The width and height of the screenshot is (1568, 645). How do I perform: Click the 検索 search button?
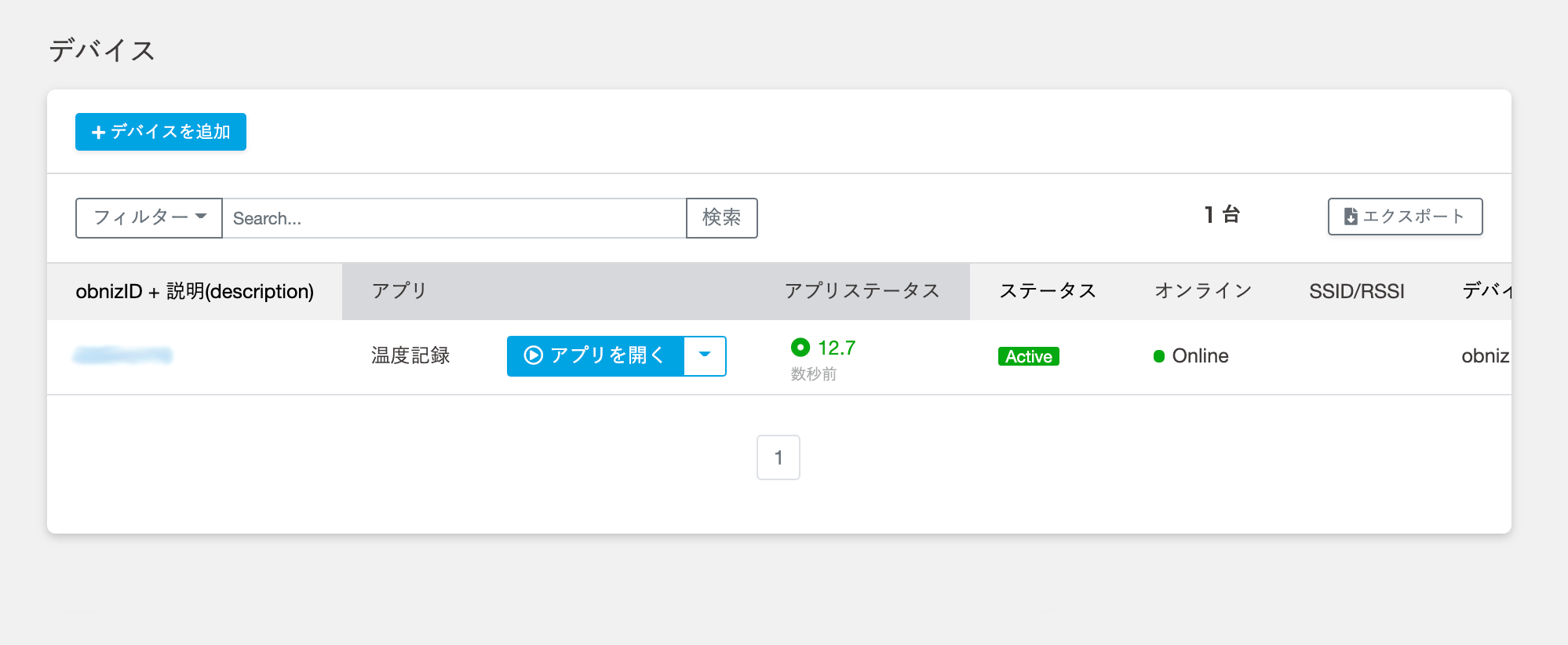[721, 218]
